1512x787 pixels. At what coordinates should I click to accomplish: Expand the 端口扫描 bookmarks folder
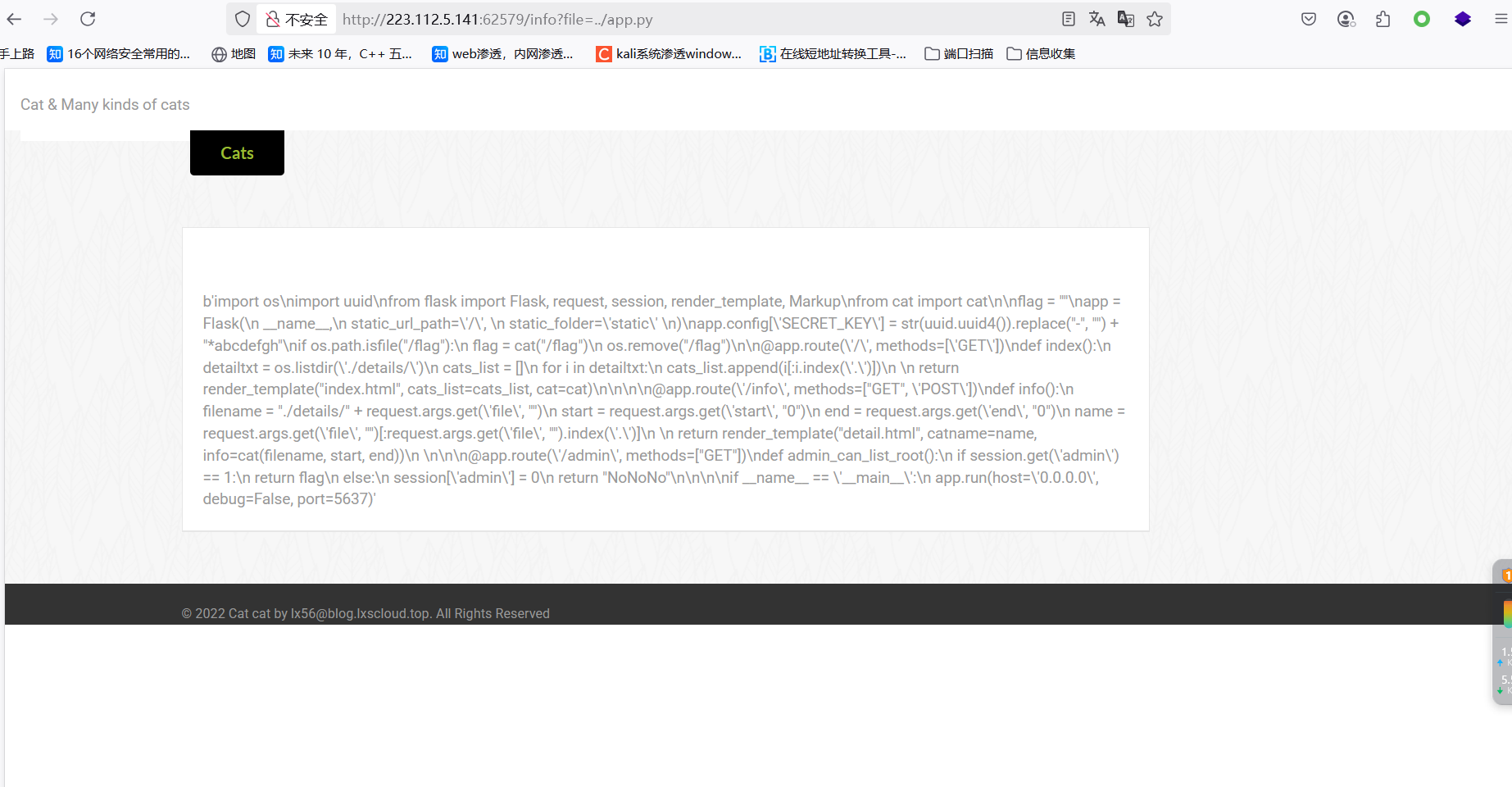(x=959, y=53)
